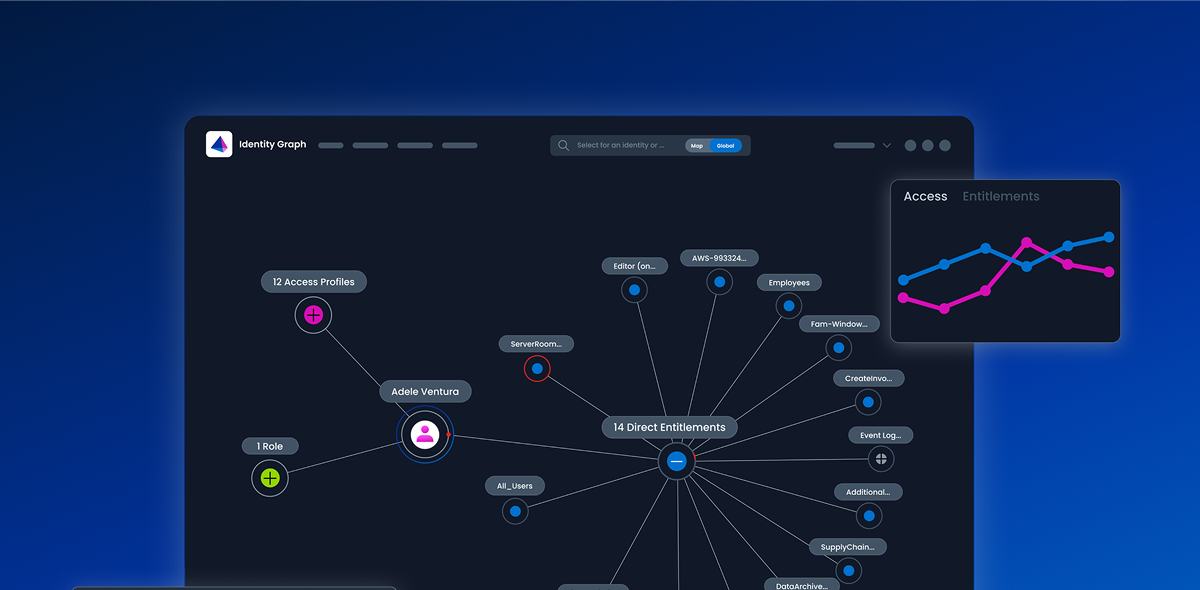Open the dropdown chevron in the top-right header

[x=887, y=145]
